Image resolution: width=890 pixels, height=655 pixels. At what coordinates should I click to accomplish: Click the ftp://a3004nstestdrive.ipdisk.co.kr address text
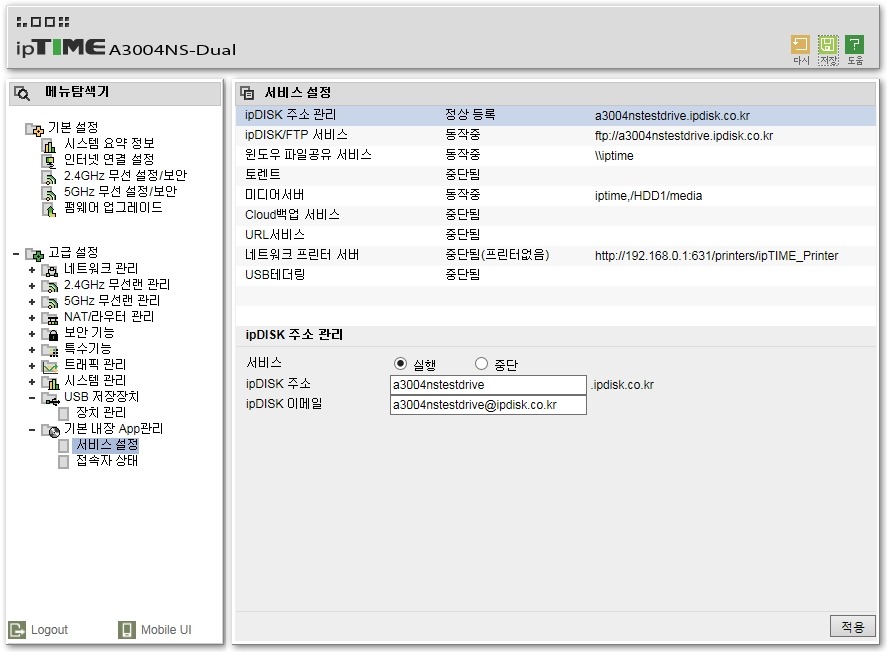(x=684, y=136)
